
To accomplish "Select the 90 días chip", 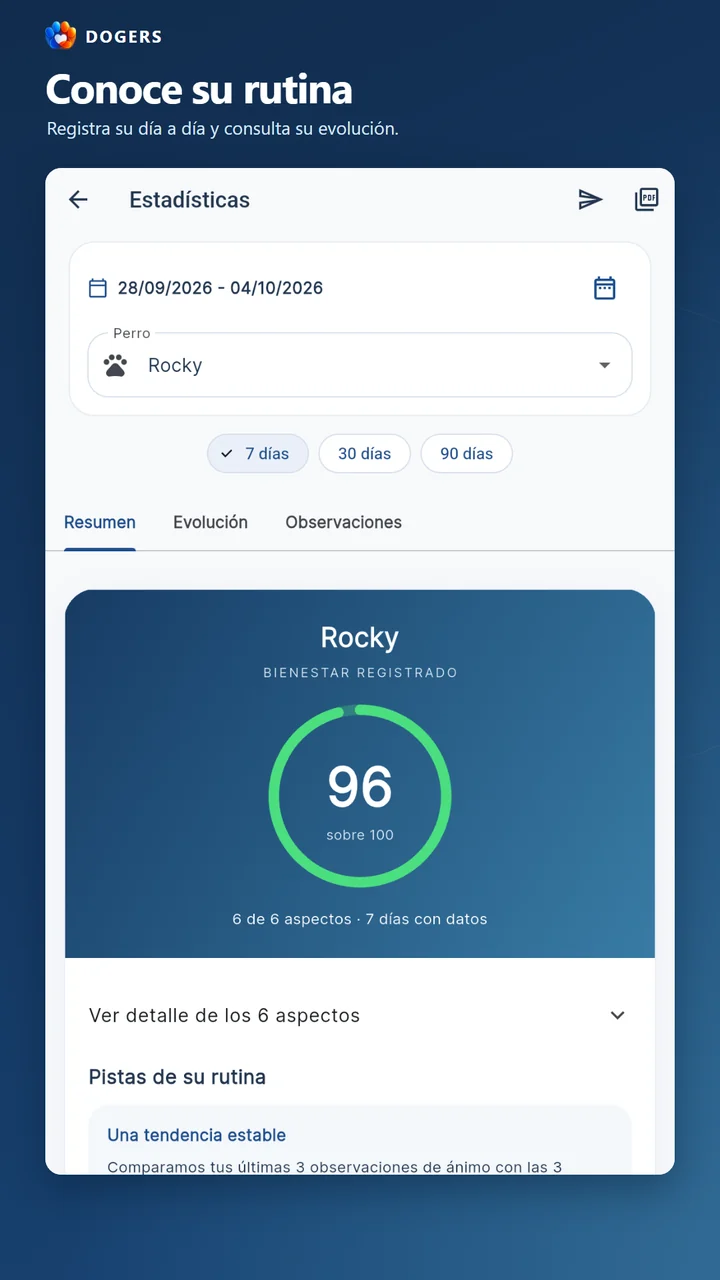I will point(466,453).
